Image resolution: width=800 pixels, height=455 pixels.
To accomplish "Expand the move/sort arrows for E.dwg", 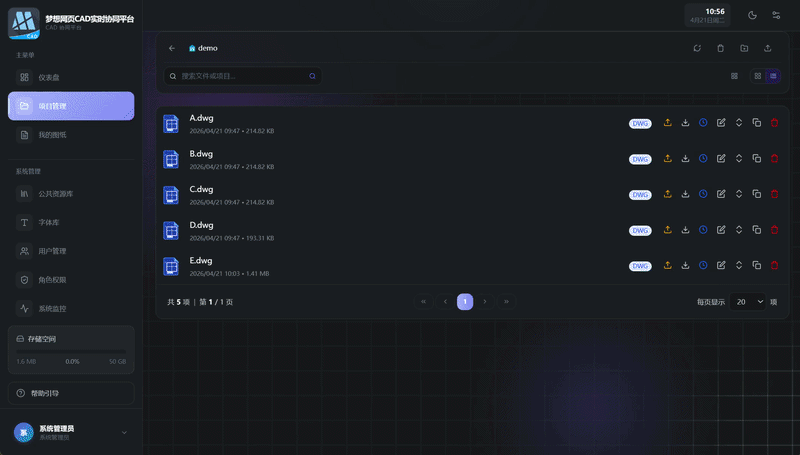I will click(x=739, y=265).
